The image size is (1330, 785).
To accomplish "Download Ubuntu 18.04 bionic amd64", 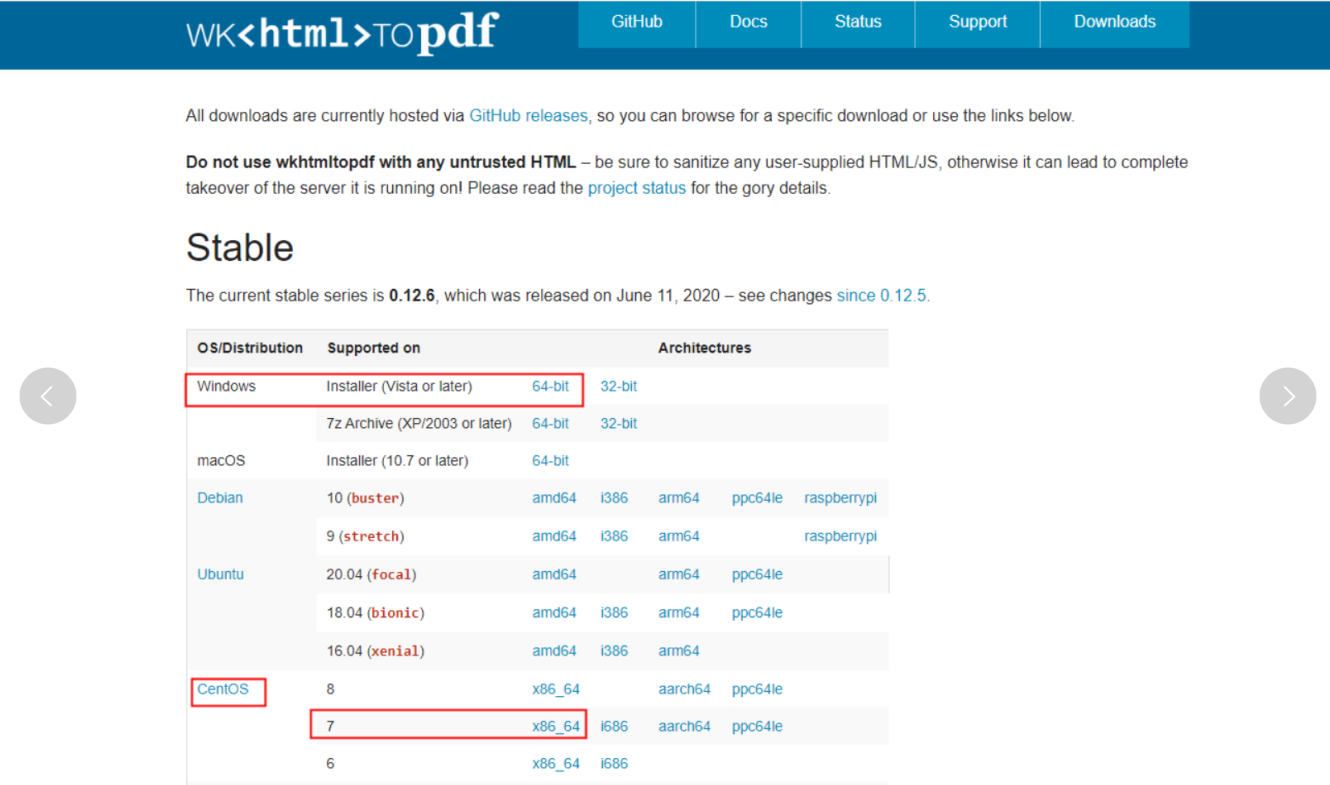I will pos(554,613).
